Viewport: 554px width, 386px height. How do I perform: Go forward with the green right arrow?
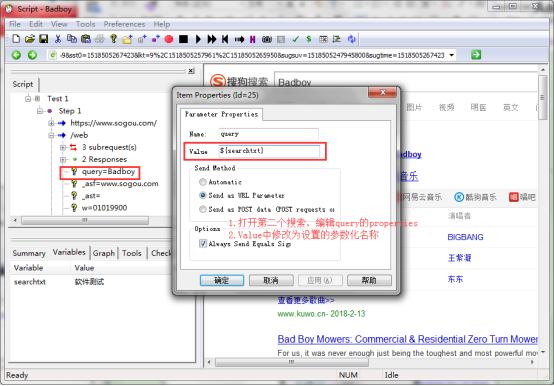pos(33,55)
